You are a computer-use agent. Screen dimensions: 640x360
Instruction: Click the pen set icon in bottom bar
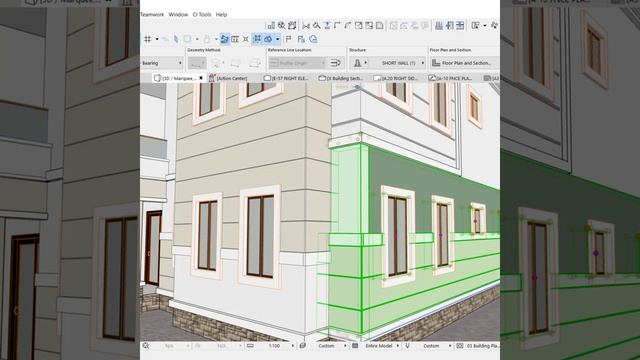(x=407, y=346)
